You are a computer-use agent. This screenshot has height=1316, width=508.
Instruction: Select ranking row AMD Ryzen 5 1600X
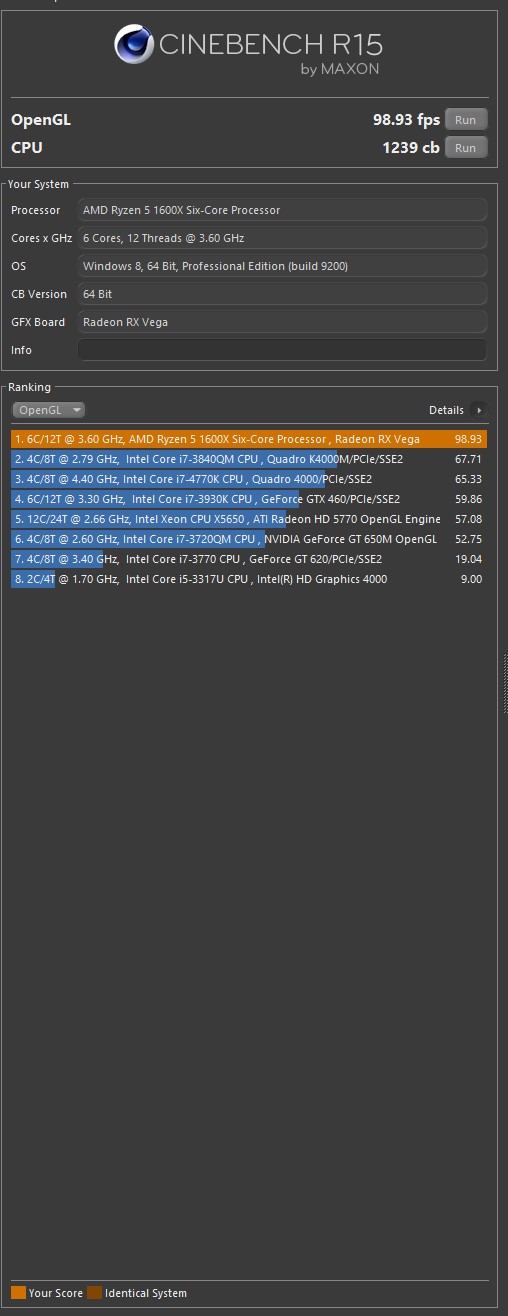click(x=249, y=439)
